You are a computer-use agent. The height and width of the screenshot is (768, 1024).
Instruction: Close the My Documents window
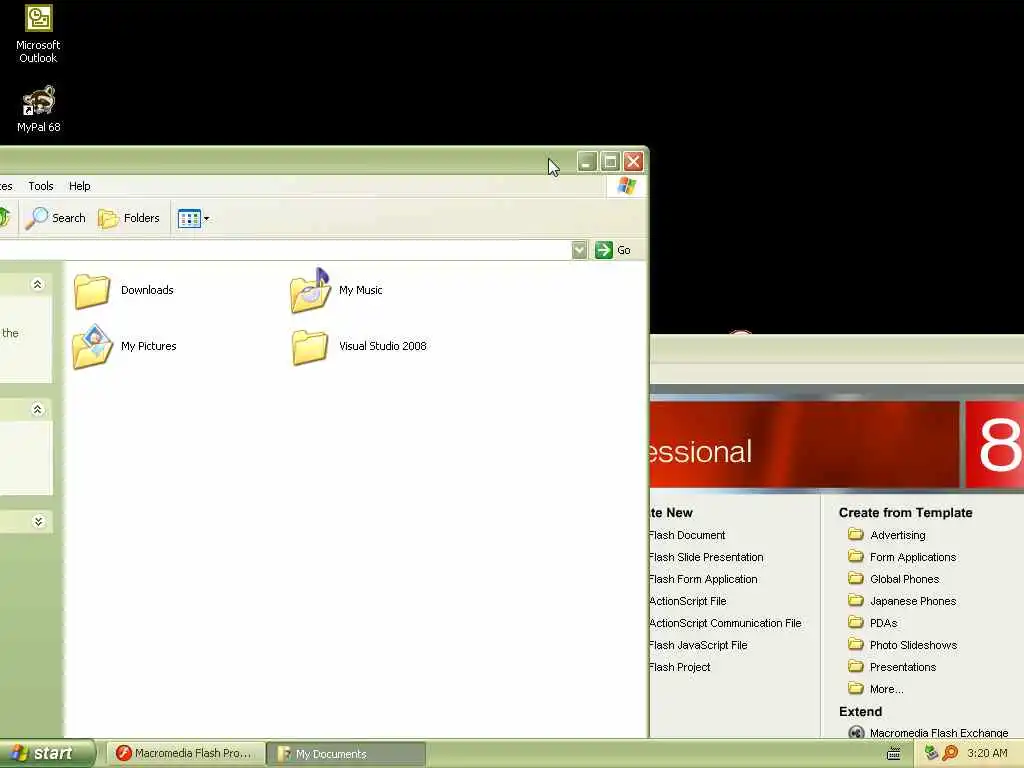click(x=633, y=161)
